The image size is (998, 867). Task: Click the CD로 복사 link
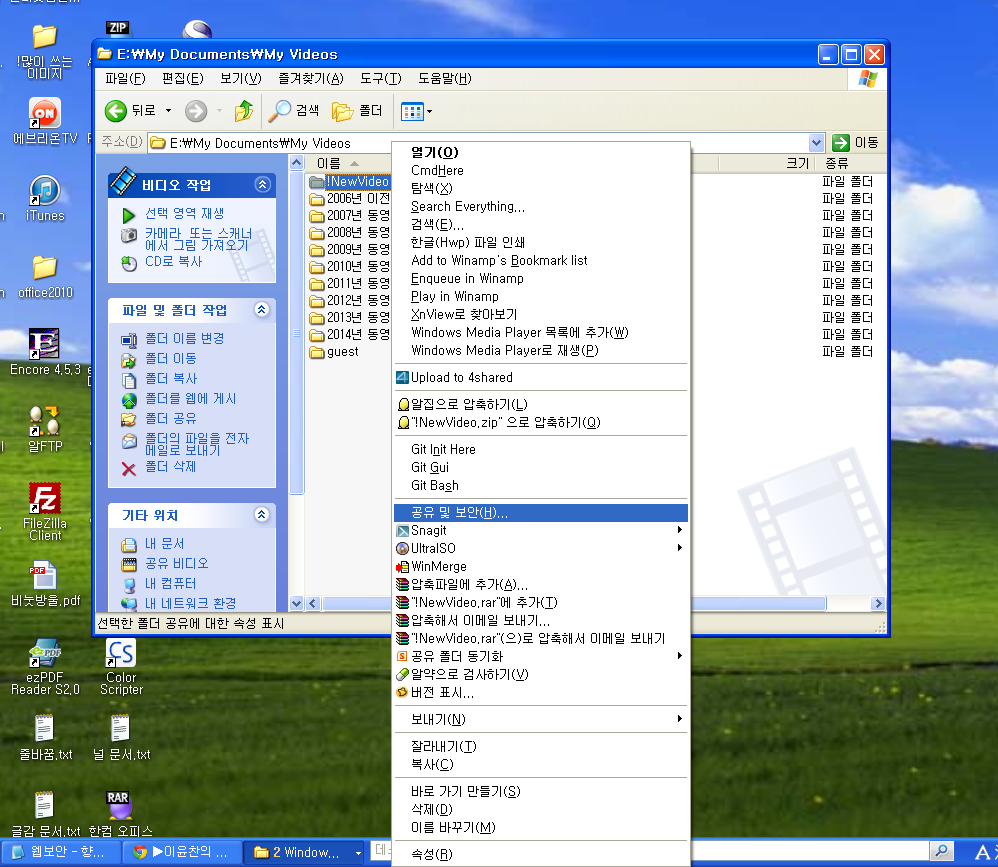[173, 262]
